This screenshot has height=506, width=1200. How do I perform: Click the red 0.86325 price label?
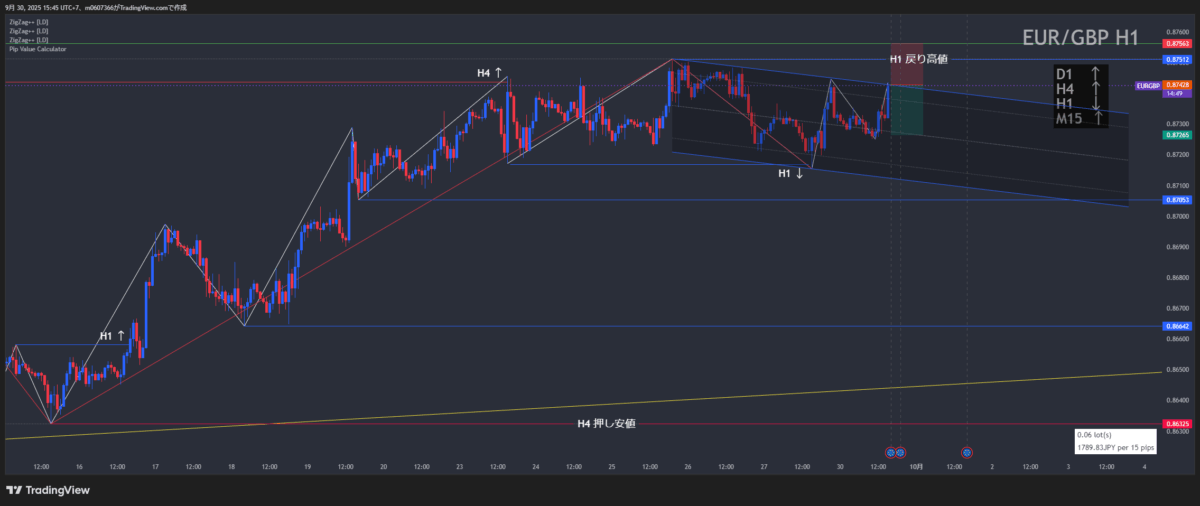(1176, 424)
